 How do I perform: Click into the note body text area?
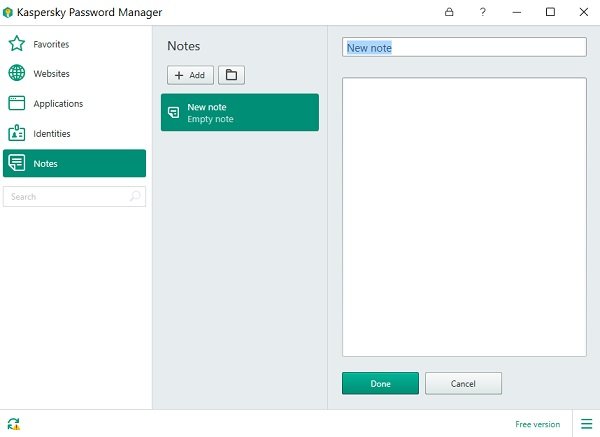tap(464, 217)
